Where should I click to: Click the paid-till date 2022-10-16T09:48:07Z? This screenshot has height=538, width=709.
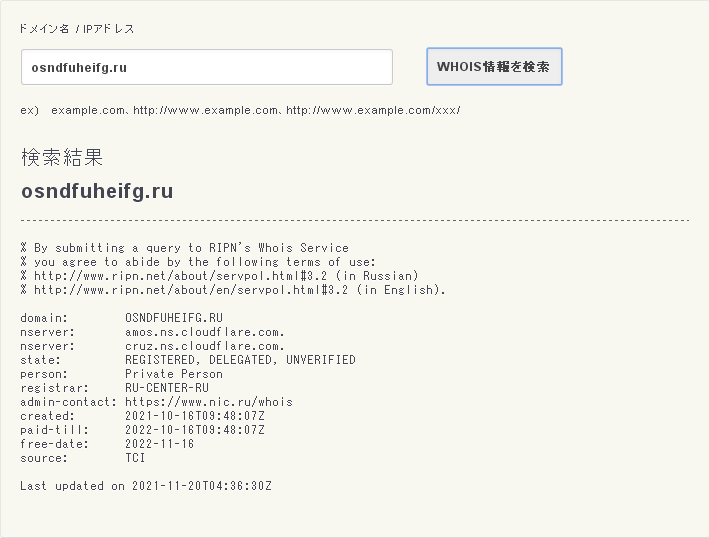pyautogui.click(x=195, y=430)
